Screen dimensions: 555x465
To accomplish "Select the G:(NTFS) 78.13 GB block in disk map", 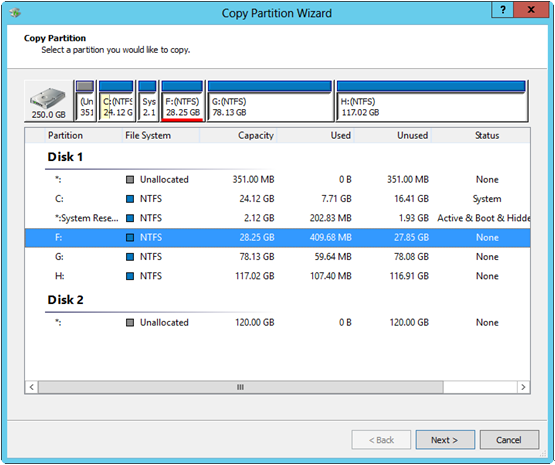I will (270, 101).
